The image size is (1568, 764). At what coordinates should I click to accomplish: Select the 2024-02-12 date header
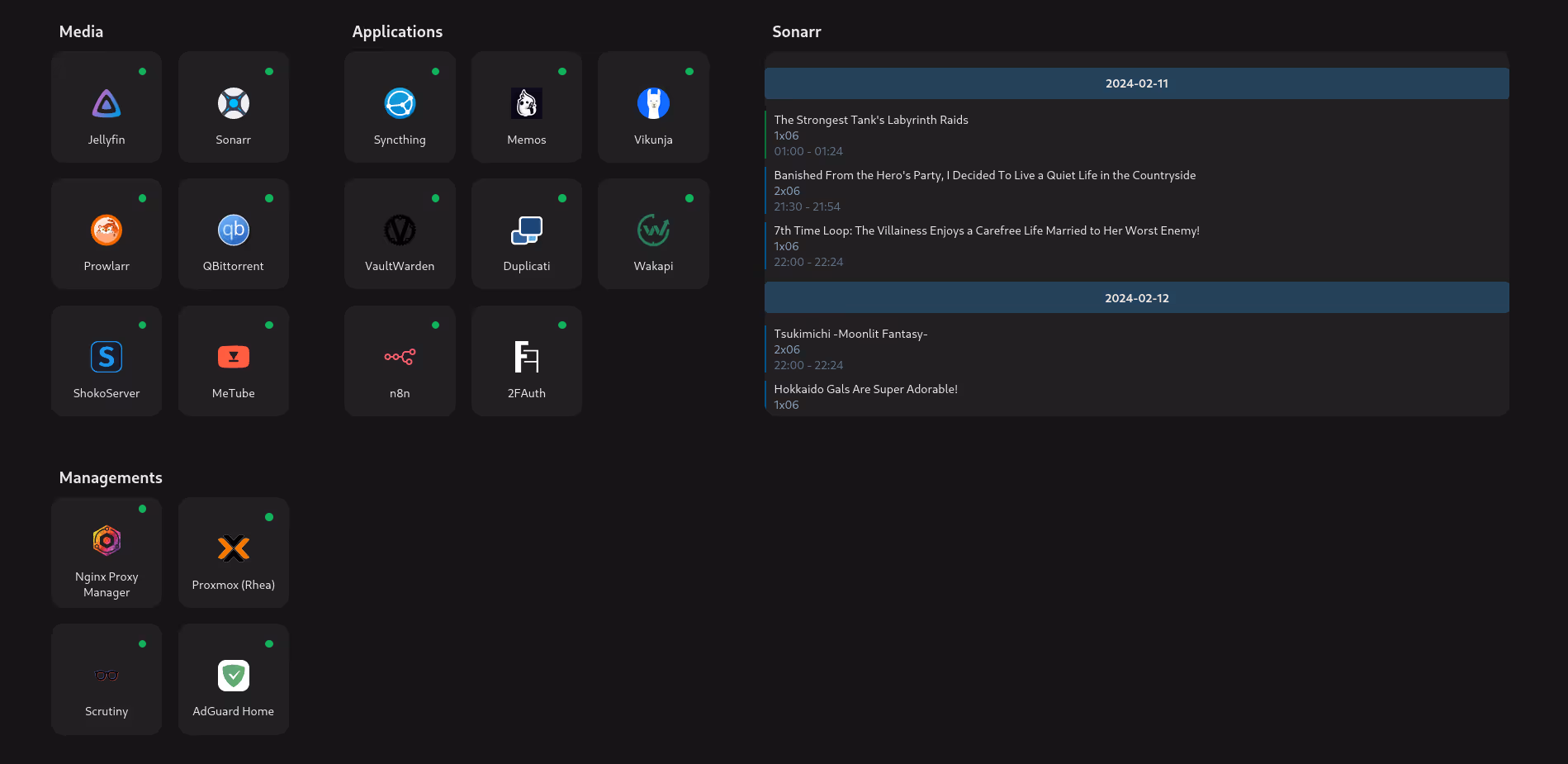click(1137, 298)
